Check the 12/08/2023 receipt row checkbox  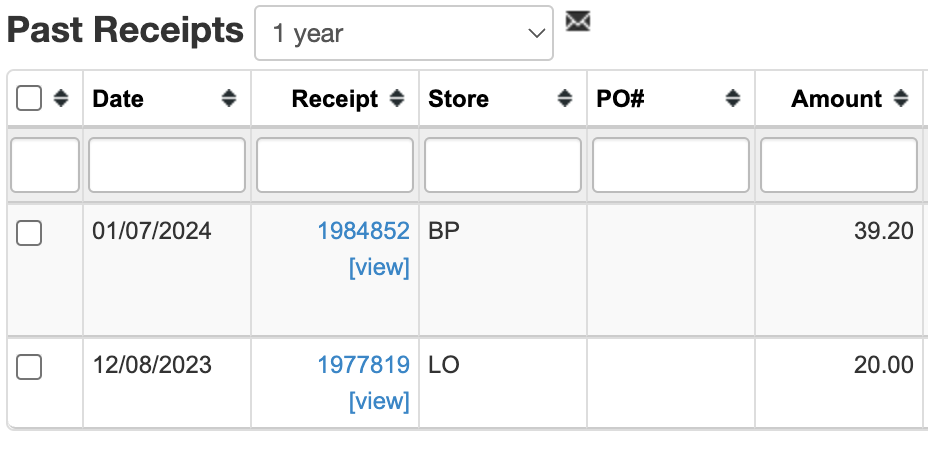point(30,367)
